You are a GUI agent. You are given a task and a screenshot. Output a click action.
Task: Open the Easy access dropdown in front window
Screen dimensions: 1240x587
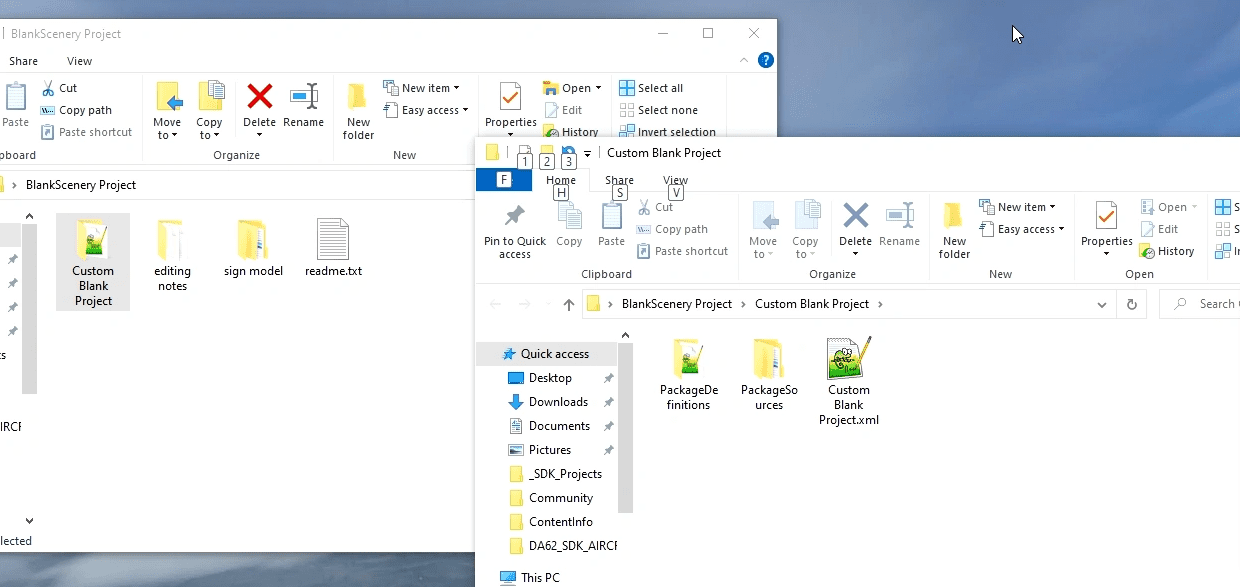(1024, 229)
